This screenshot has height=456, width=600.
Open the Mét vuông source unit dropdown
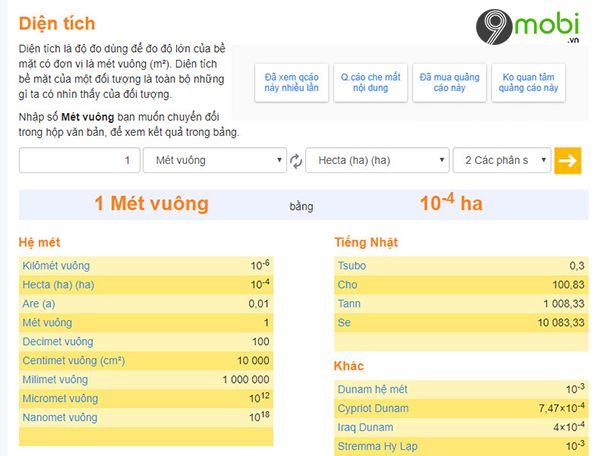215,160
